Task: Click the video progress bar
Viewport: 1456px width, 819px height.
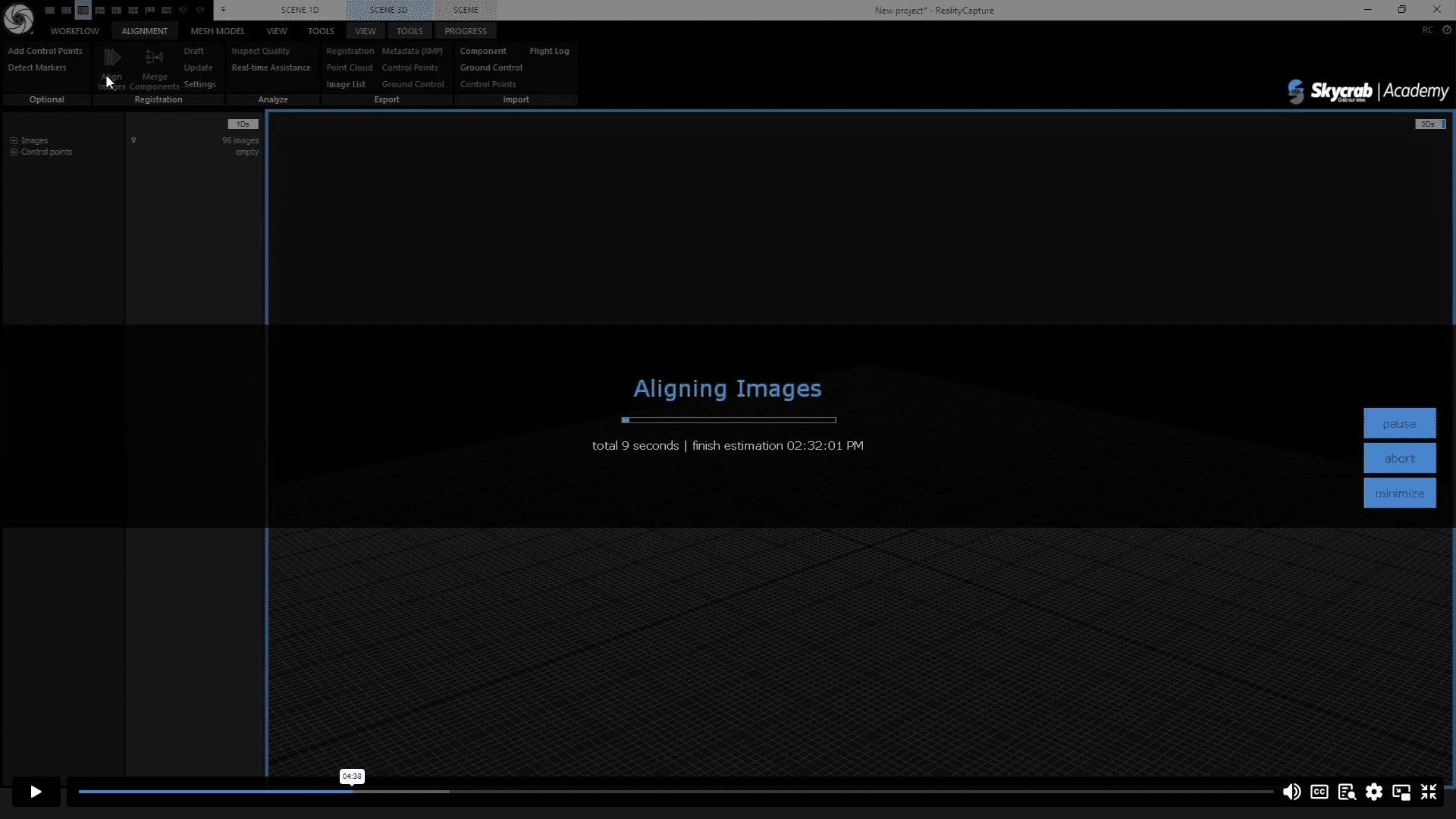Action: [x=675, y=792]
